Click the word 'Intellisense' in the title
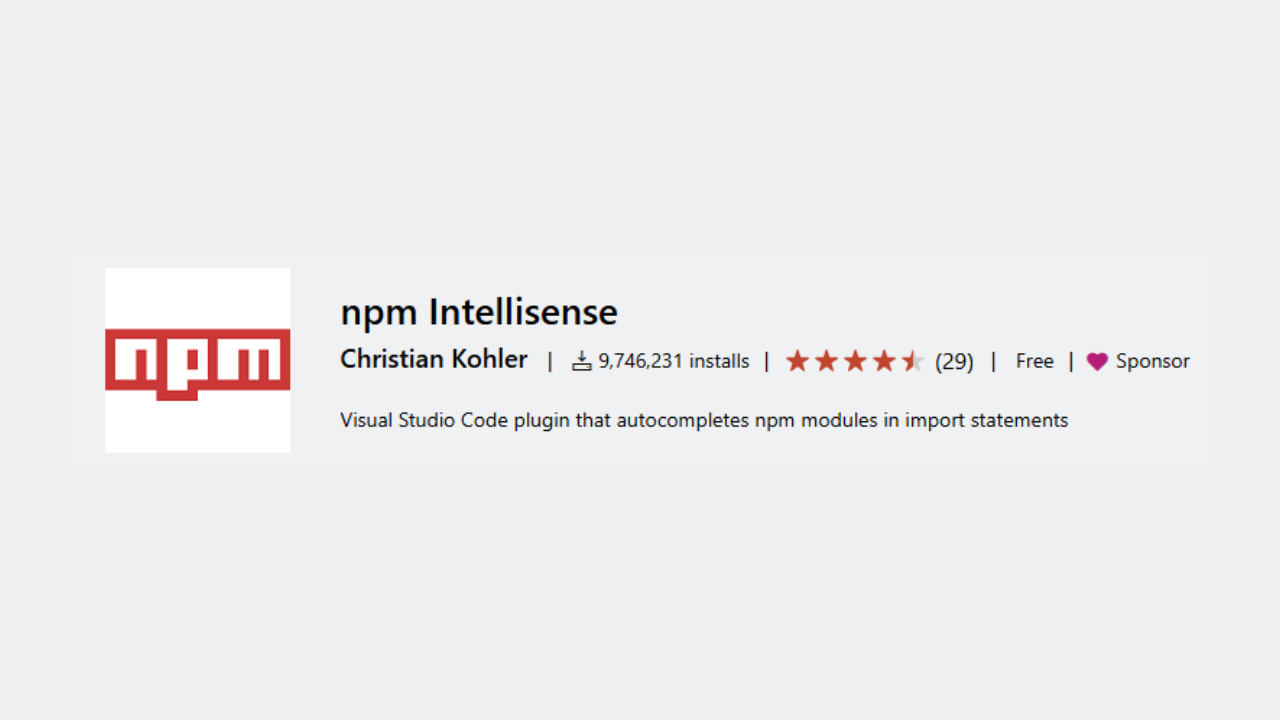Image resolution: width=1280 pixels, height=720 pixels. point(523,313)
